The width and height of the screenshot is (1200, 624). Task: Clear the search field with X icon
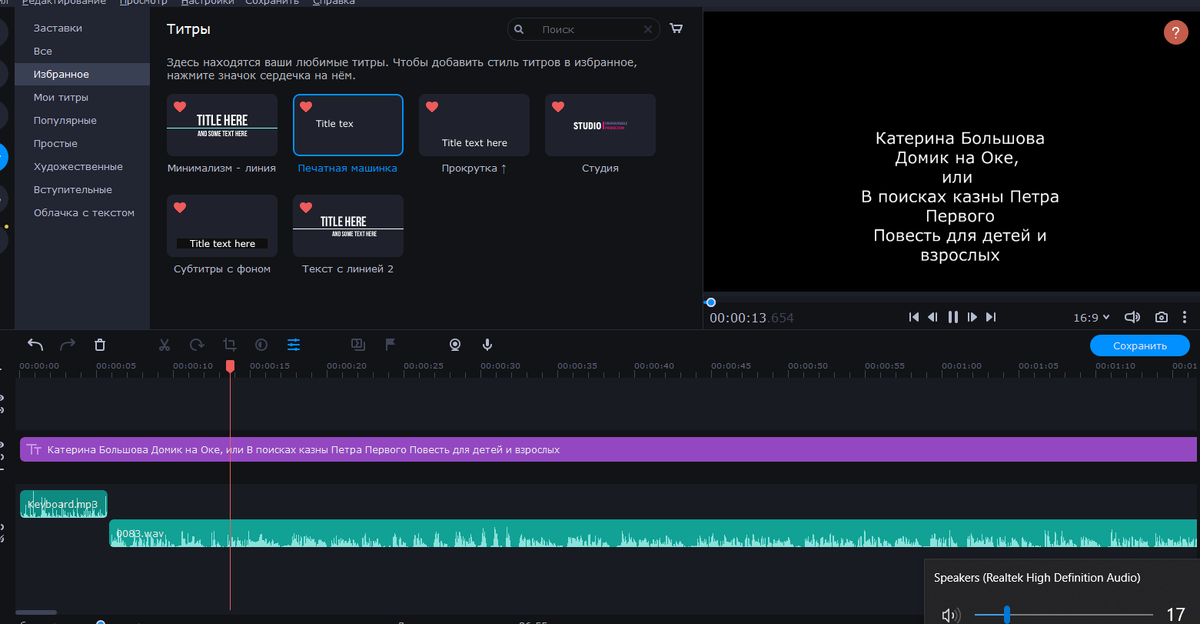[648, 30]
